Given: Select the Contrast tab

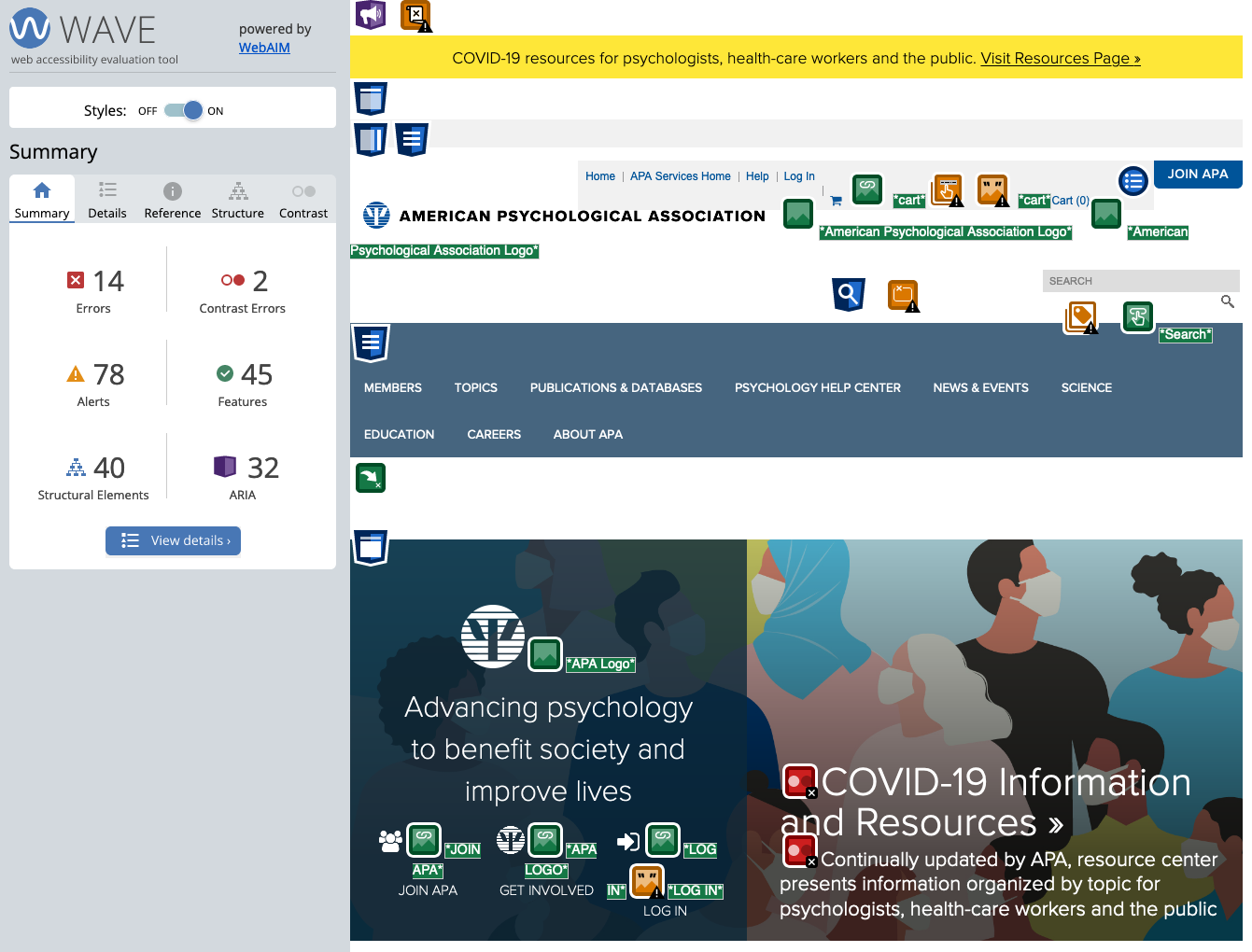Looking at the screenshot, I should click(303, 201).
